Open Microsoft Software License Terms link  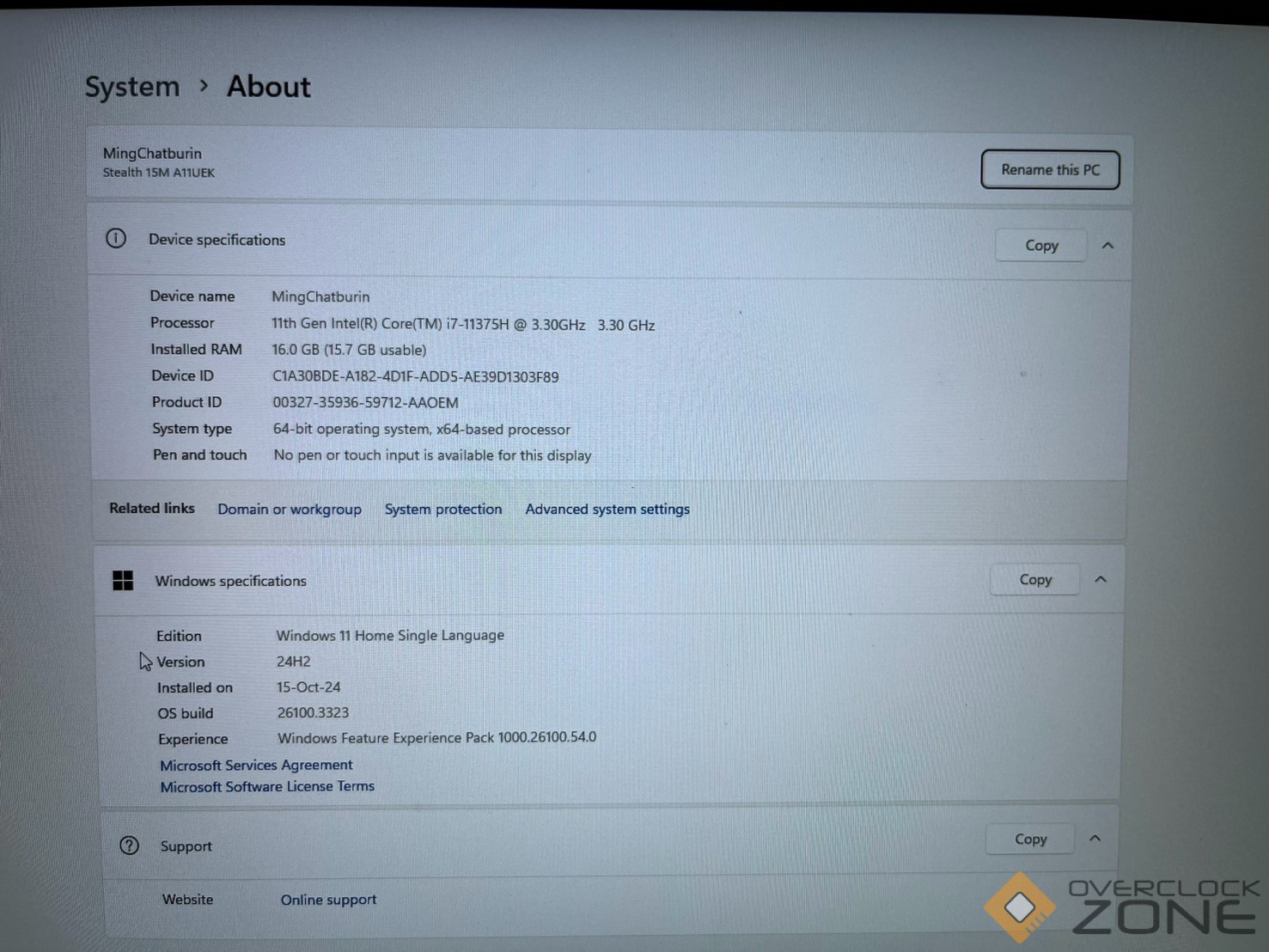[x=267, y=786]
